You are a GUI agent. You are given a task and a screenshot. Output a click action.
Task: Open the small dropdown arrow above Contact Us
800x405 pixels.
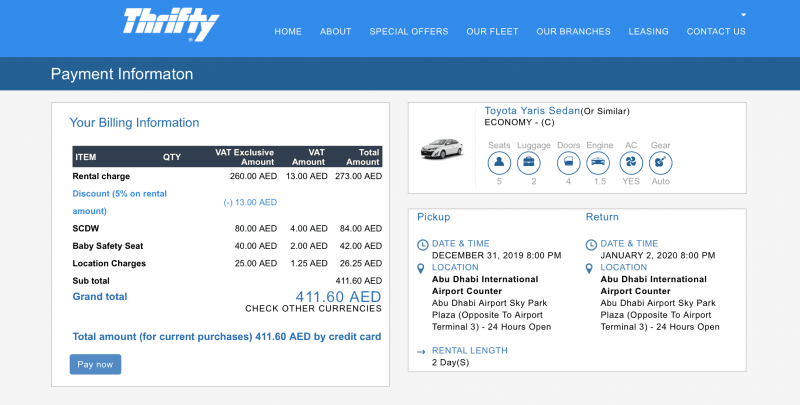pos(743,15)
